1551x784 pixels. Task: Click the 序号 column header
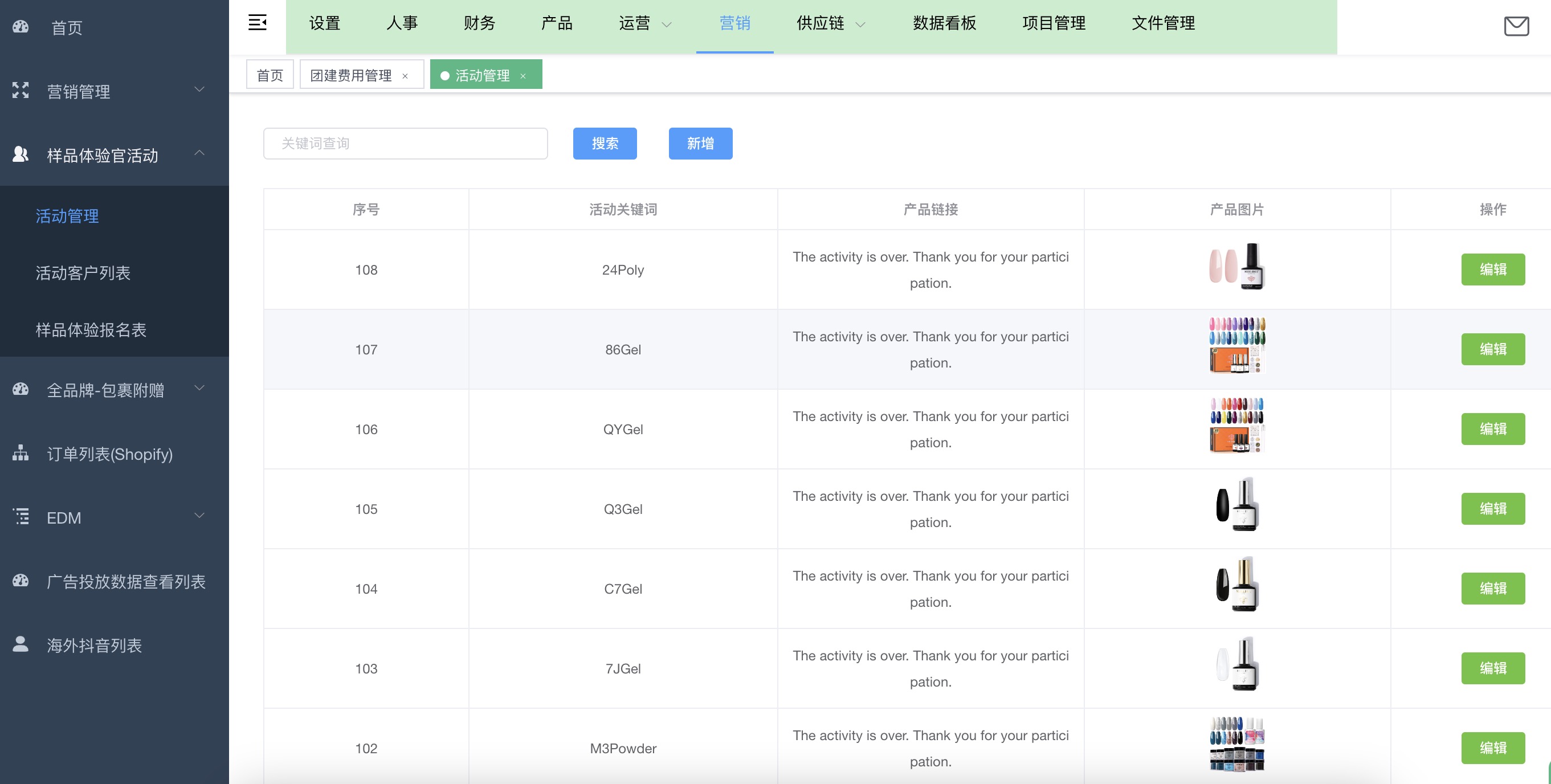[366, 210]
